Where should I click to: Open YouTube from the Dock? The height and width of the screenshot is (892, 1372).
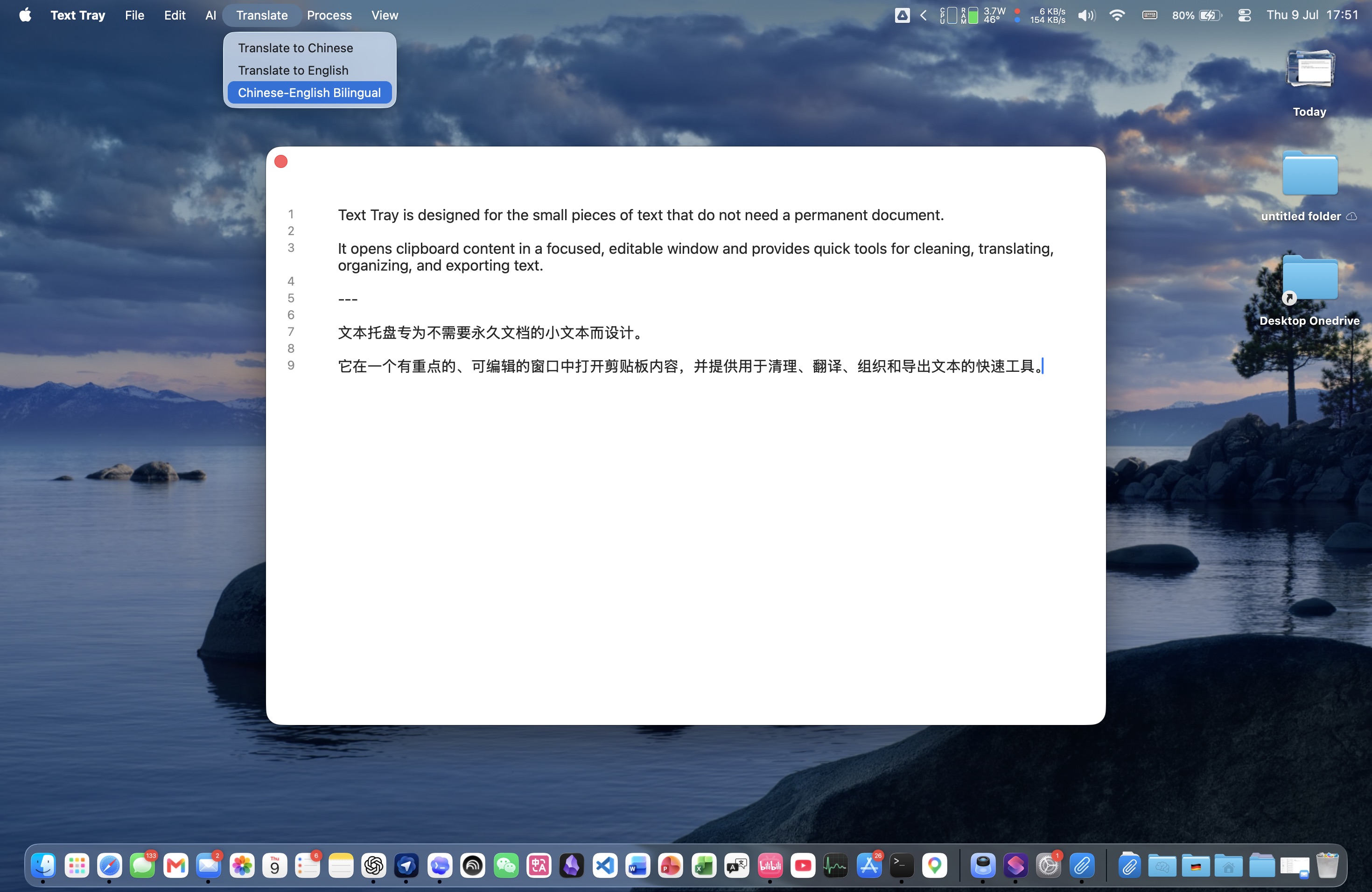tap(803, 865)
